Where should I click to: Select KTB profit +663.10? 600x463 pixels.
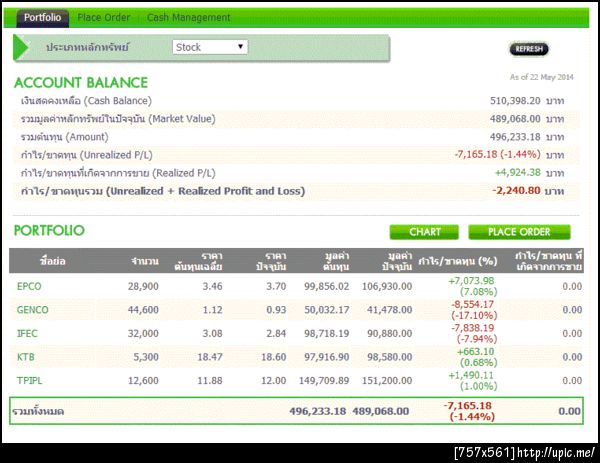[x=476, y=352]
